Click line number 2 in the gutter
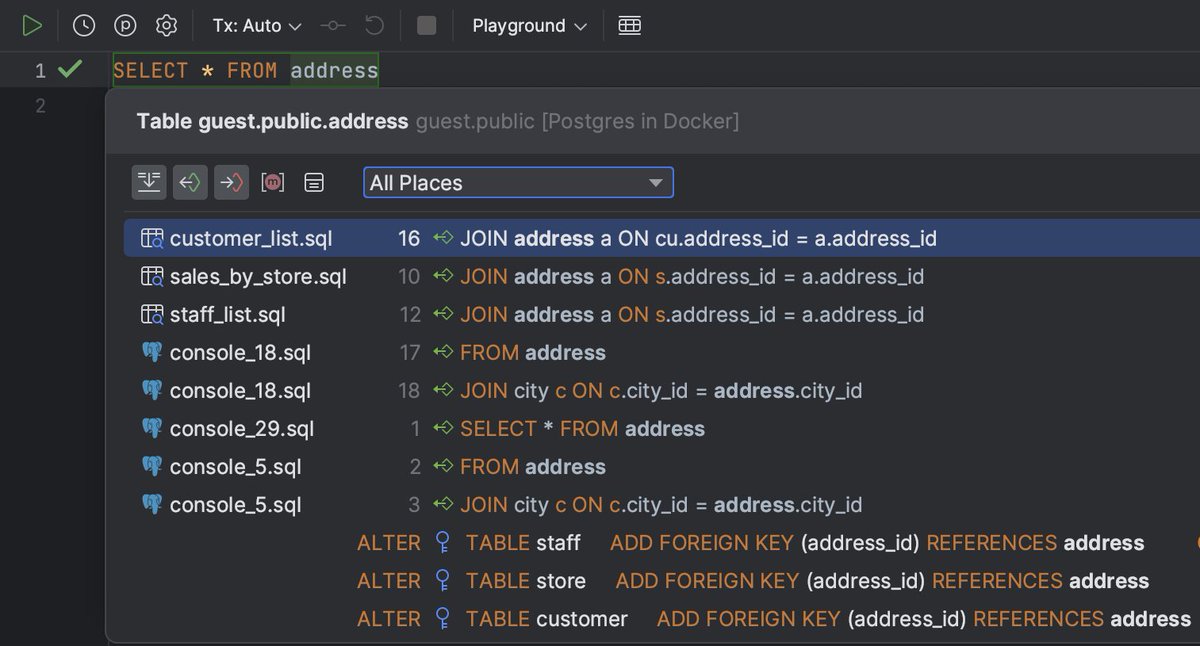The image size is (1200, 646). pos(40,106)
